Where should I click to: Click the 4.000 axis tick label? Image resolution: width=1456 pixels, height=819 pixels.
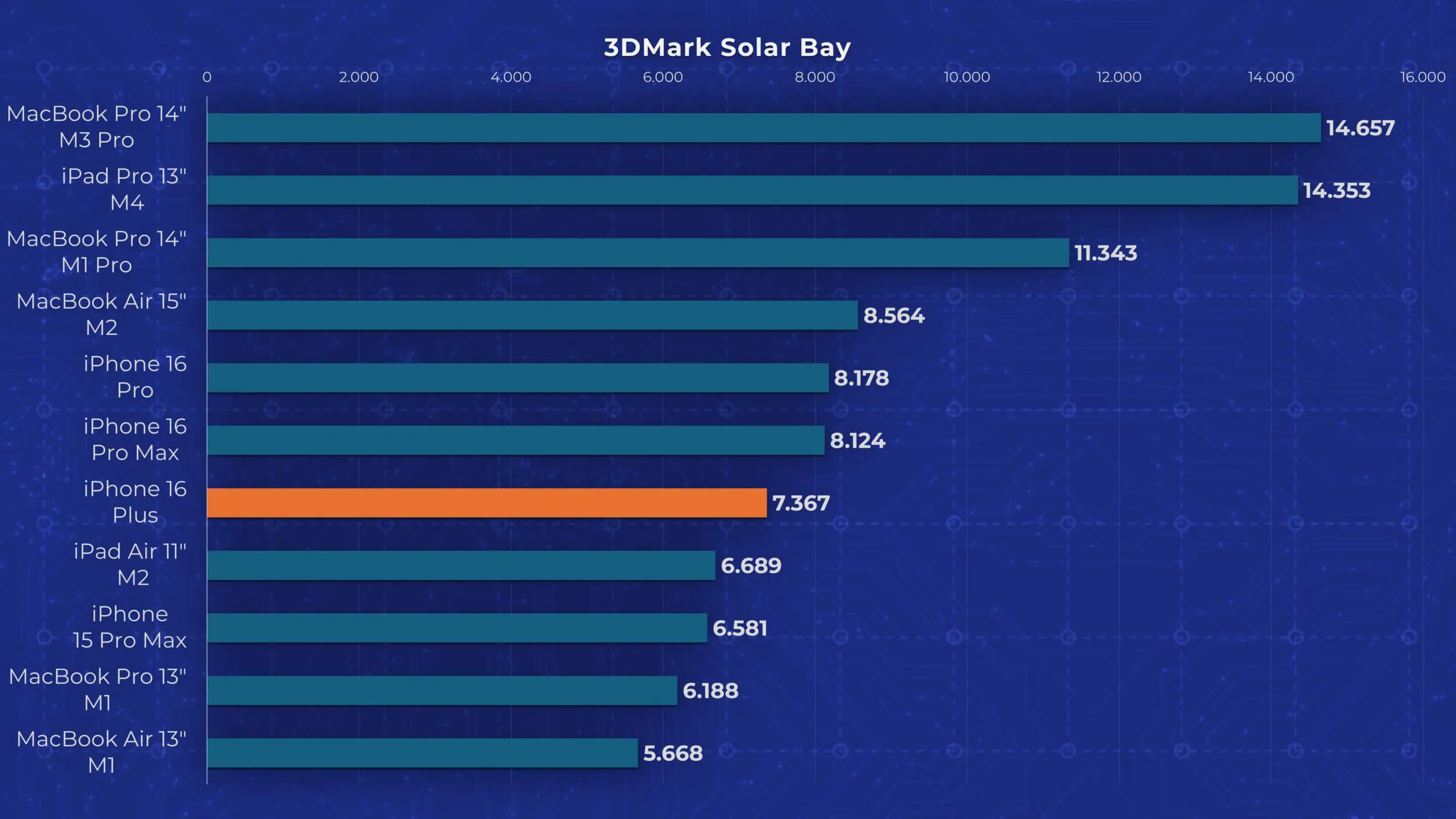[511, 77]
